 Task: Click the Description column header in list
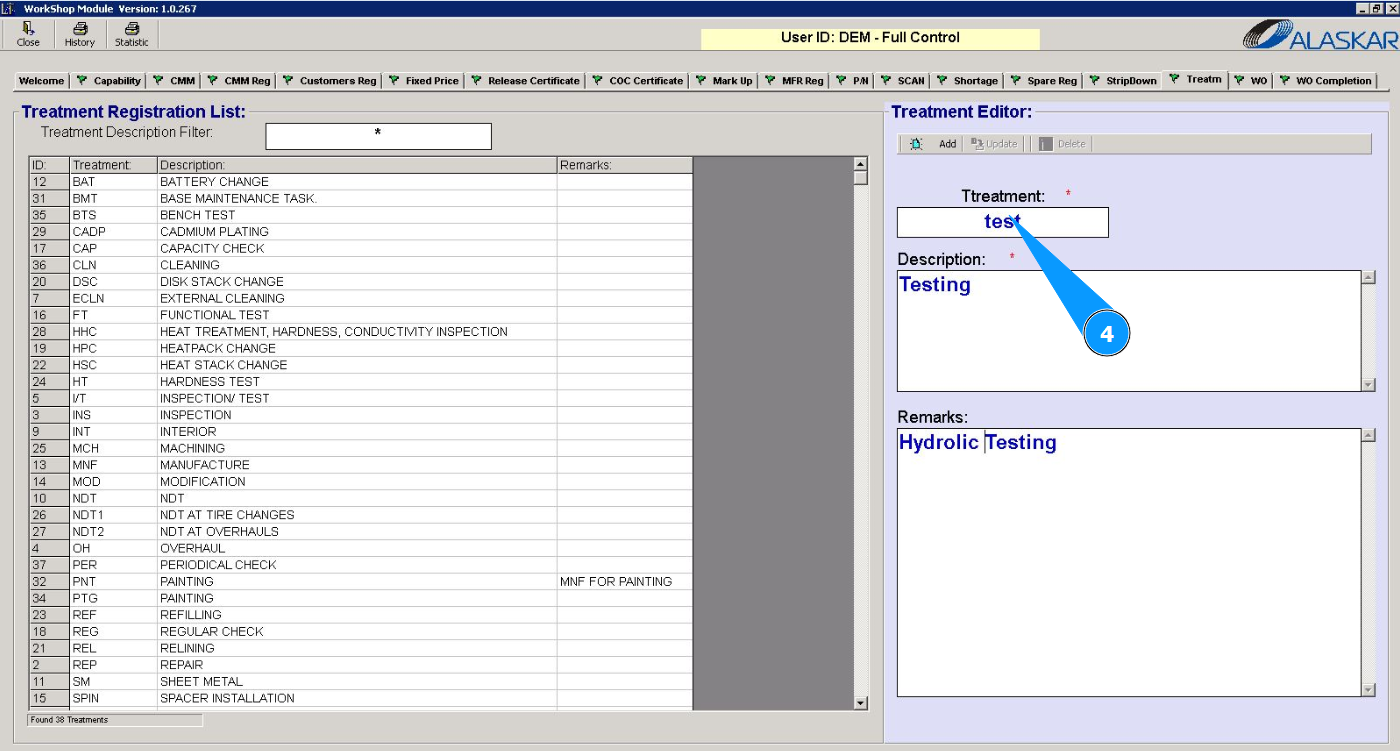pyautogui.click(x=357, y=165)
